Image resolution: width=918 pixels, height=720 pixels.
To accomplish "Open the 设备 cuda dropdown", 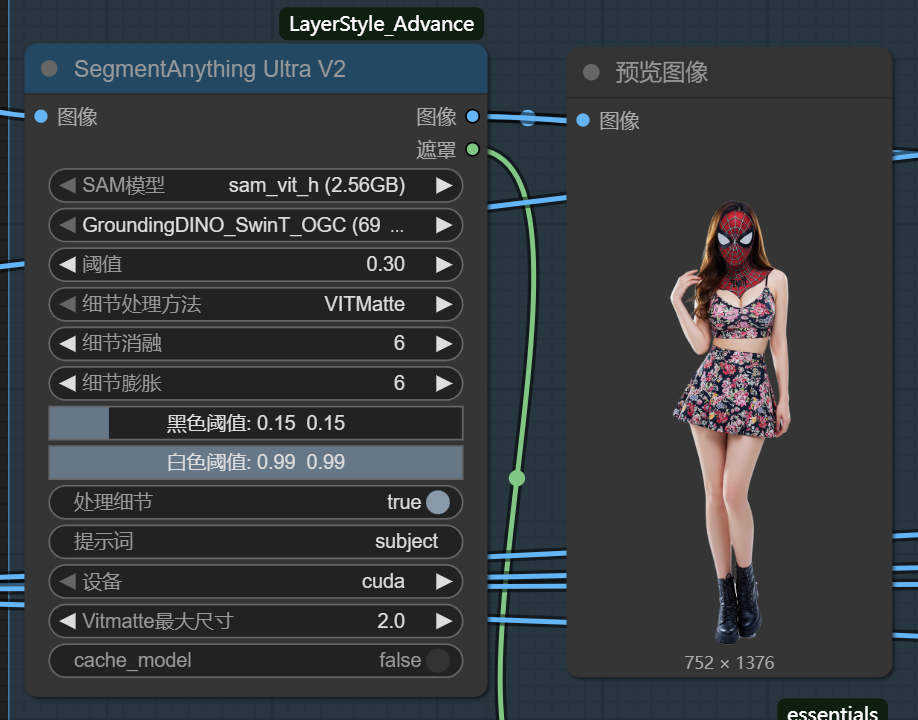I will (256, 581).
